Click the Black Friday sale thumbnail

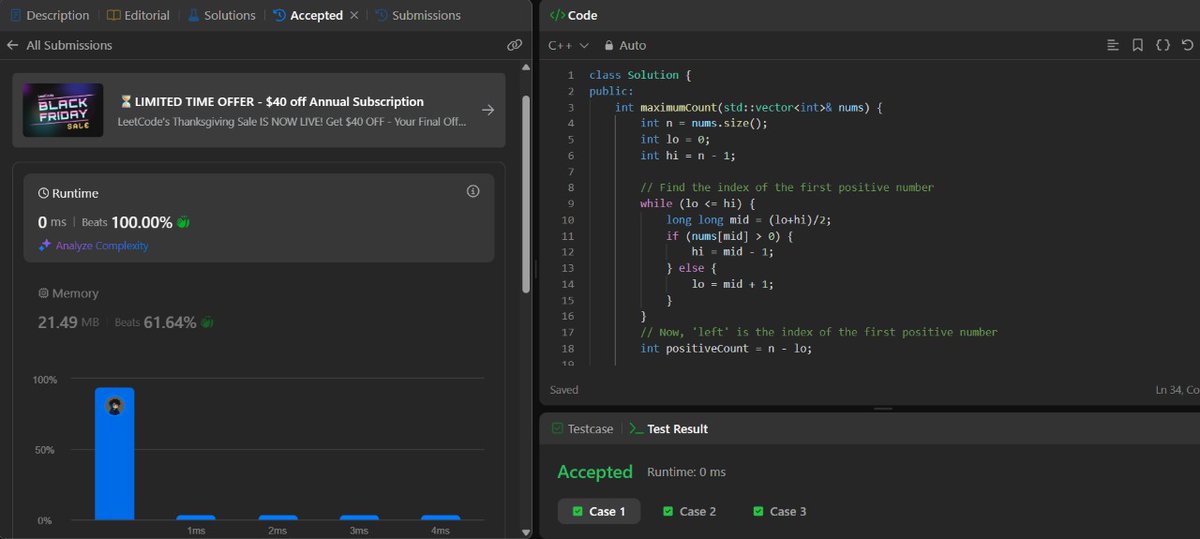click(x=63, y=109)
